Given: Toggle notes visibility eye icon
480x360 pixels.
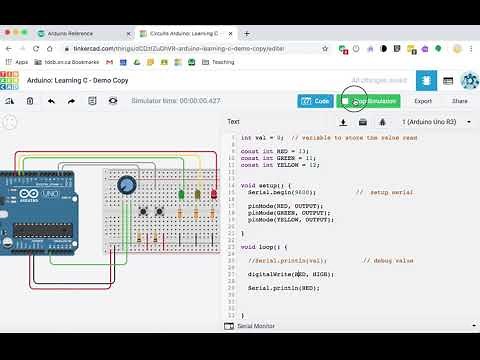Looking at the screenshot, I should point(113,101).
